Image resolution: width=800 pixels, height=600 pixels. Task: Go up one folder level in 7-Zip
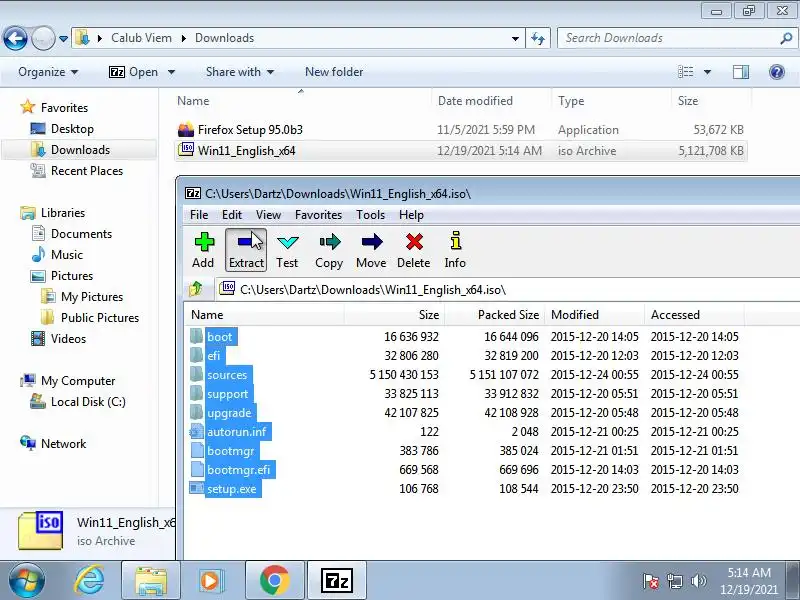(196, 289)
